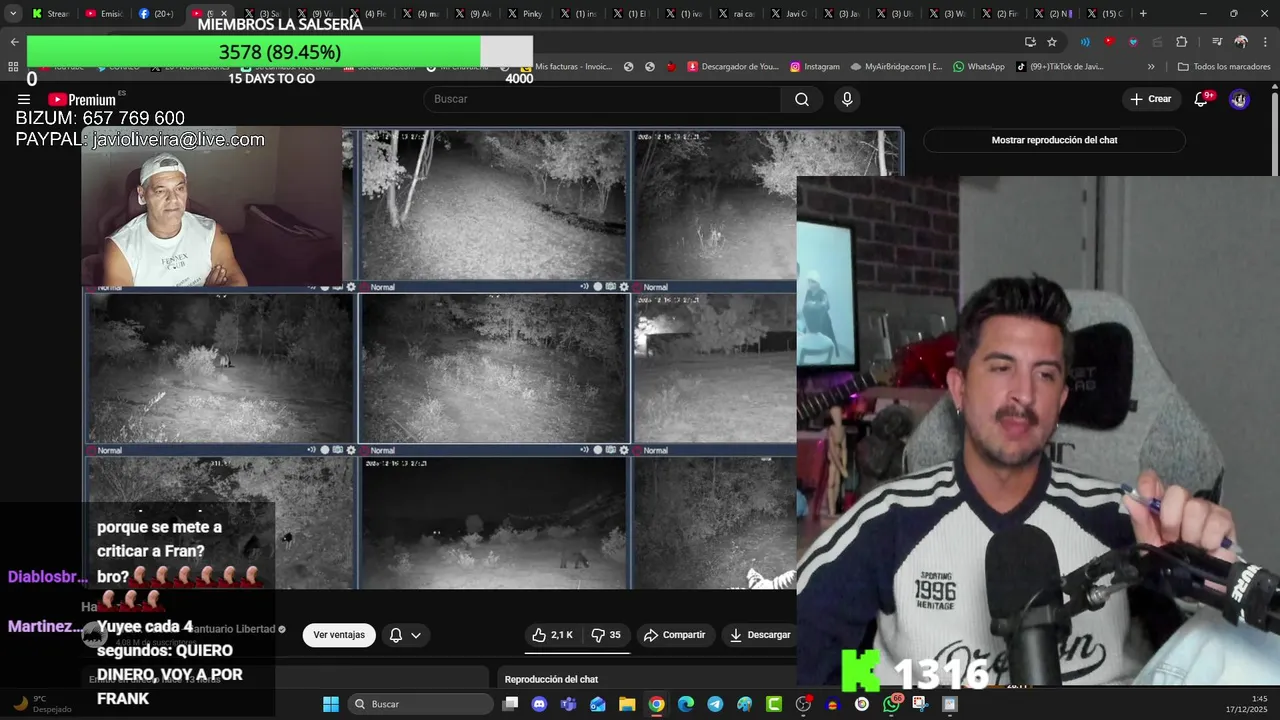This screenshot has height=720, width=1280.
Task: Open the Chrome extensions puzzle icon
Action: click(1182, 42)
